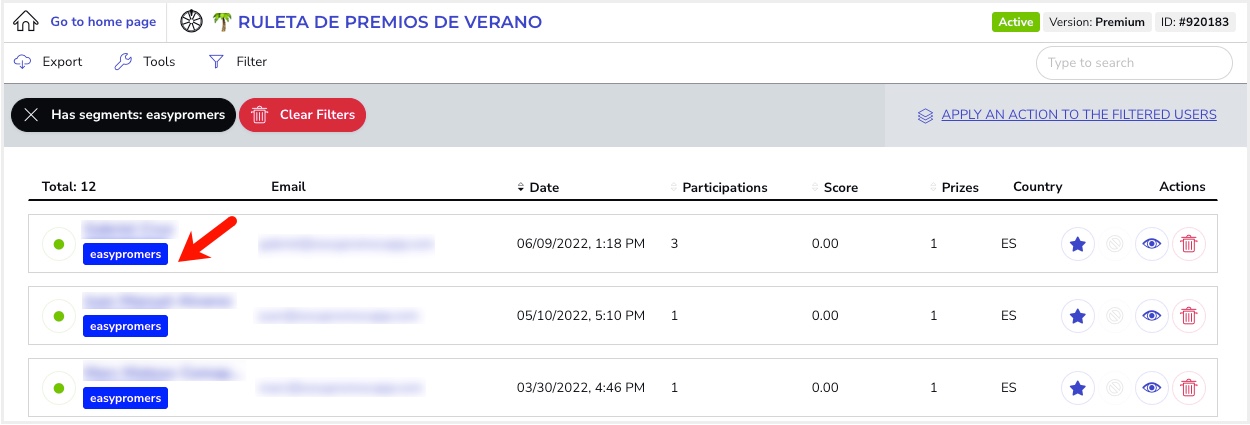Image resolution: width=1250 pixels, height=425 pixels.
Task: Star the 03/30/2022 participant row
Action: click(x=1078, y=387)
